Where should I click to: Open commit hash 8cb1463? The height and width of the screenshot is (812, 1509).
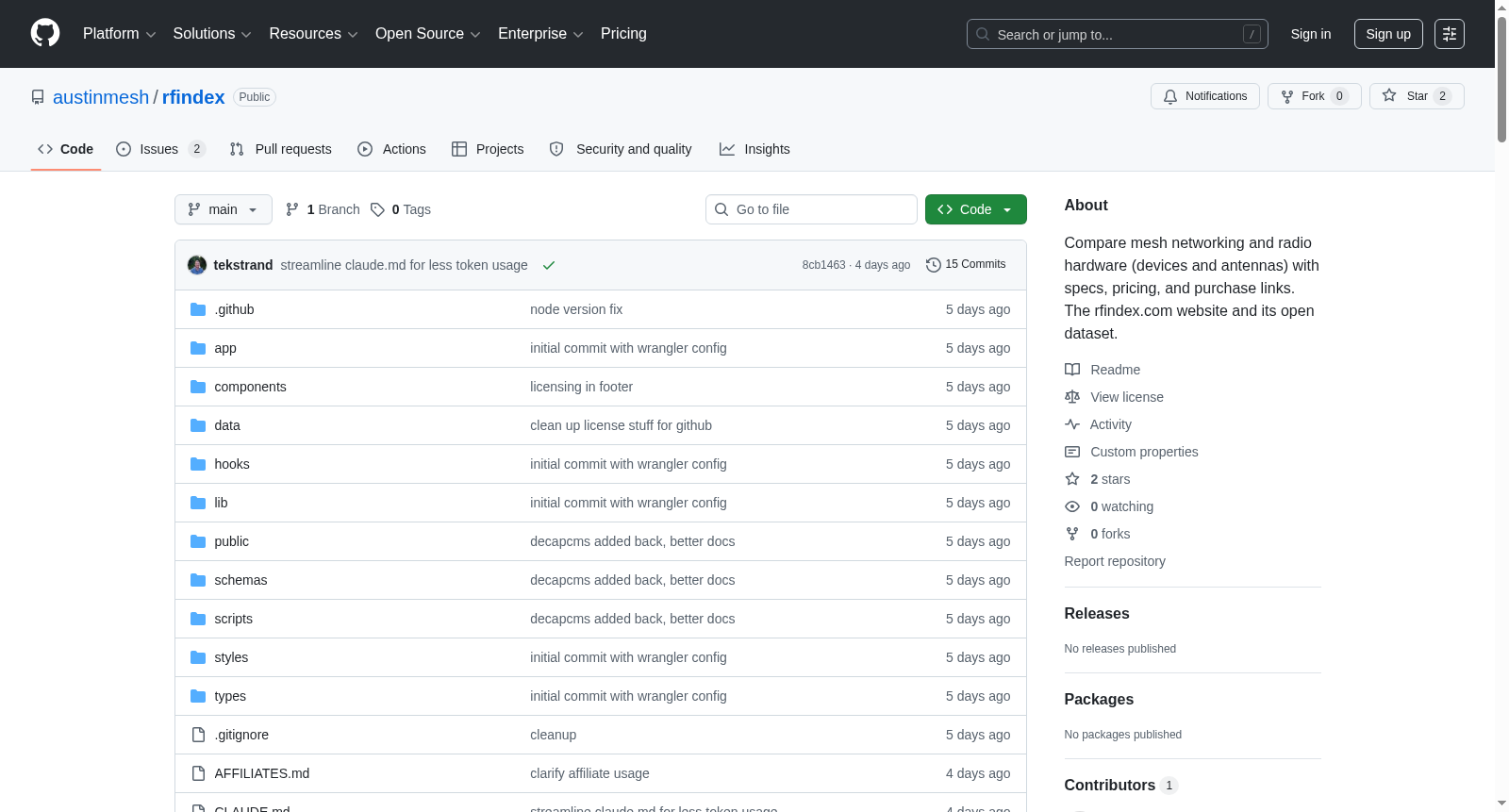tap(823, 265)
